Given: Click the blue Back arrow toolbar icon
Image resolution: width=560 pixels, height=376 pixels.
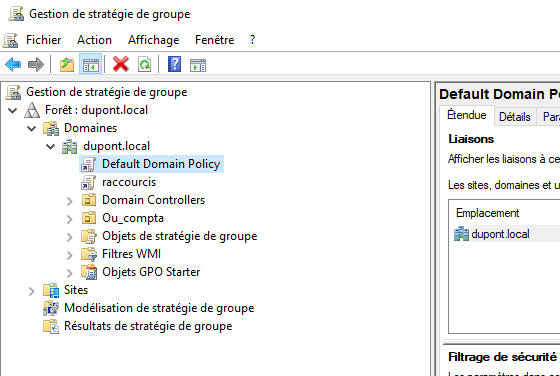Looking at the screenshot, I should point(13,65).
